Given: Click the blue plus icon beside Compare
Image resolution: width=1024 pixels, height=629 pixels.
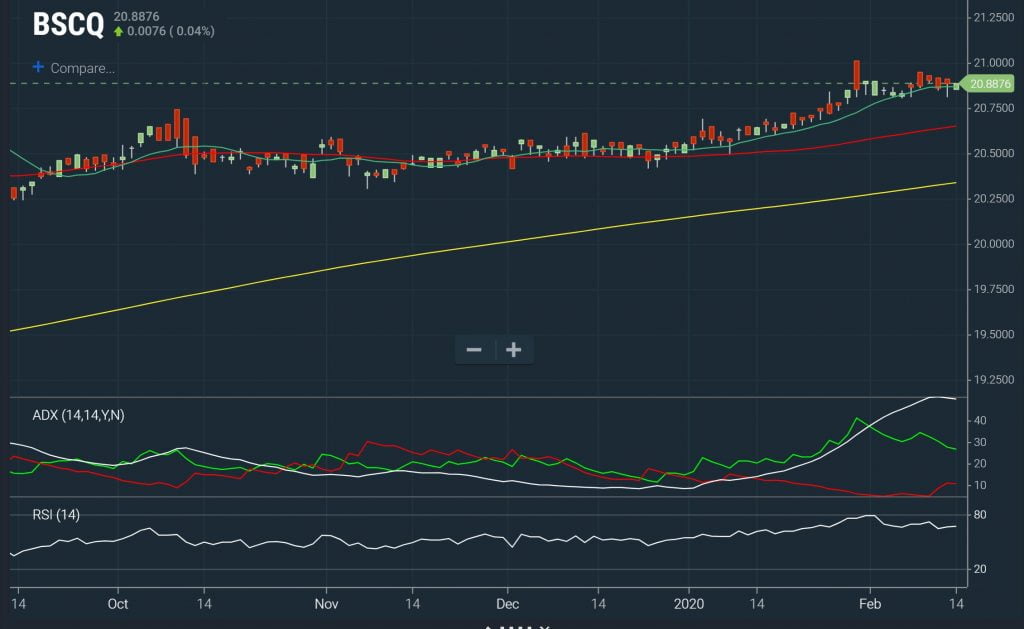Looking at the screenshot, I should click(x=37, y=67).
